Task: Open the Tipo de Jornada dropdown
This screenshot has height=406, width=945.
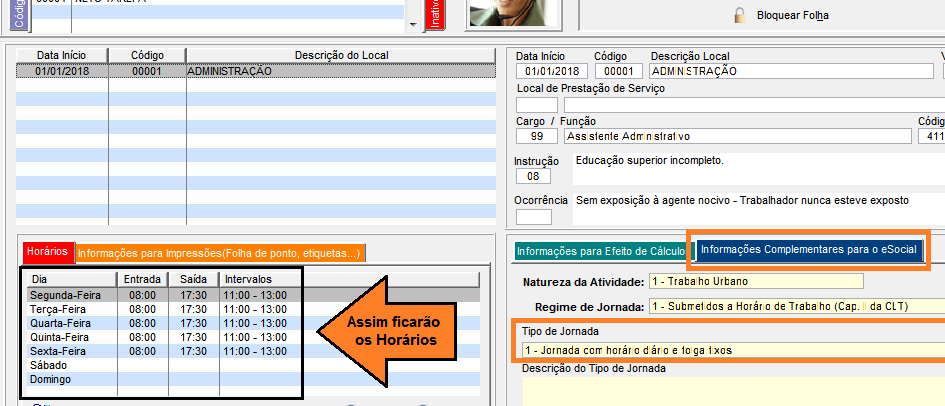Action: [x=733, y=350]
